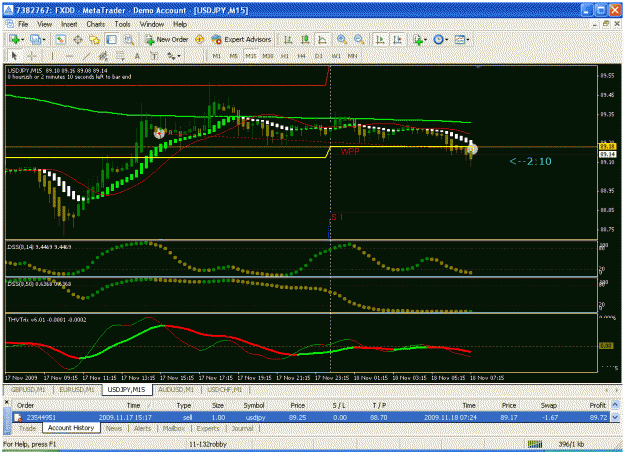The width and height of the screenshot is (625, 452).
Task: Select the Cursor arrow tool
Action: 14,56
